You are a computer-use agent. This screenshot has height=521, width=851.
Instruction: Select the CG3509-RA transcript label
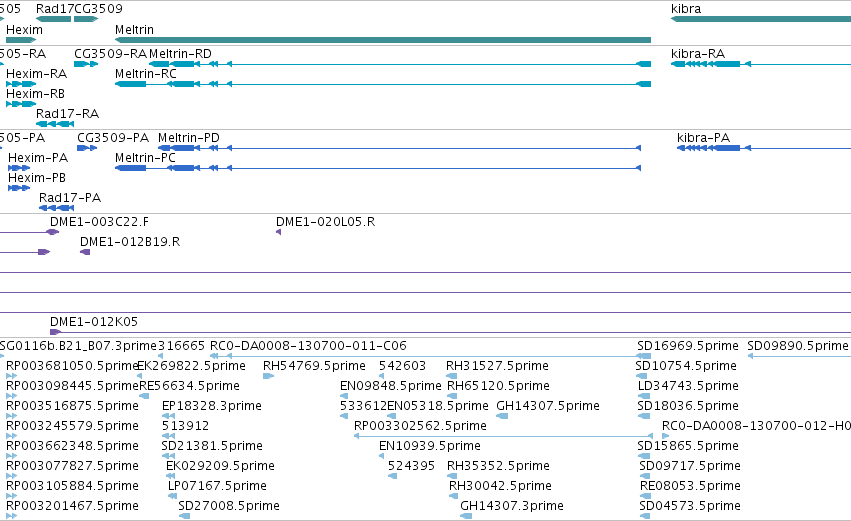[111, 54]
